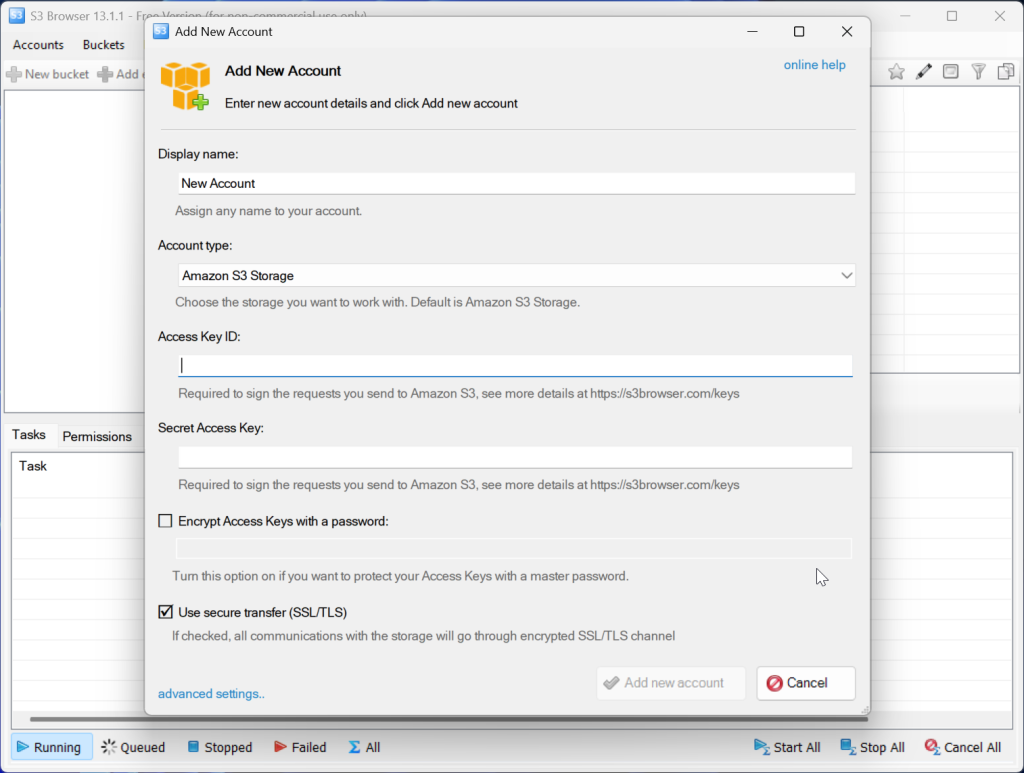This screenshot has width=1024, height=773.
Task: Click the pencil edit icon in toolbar
Action: tap(924, 72)
